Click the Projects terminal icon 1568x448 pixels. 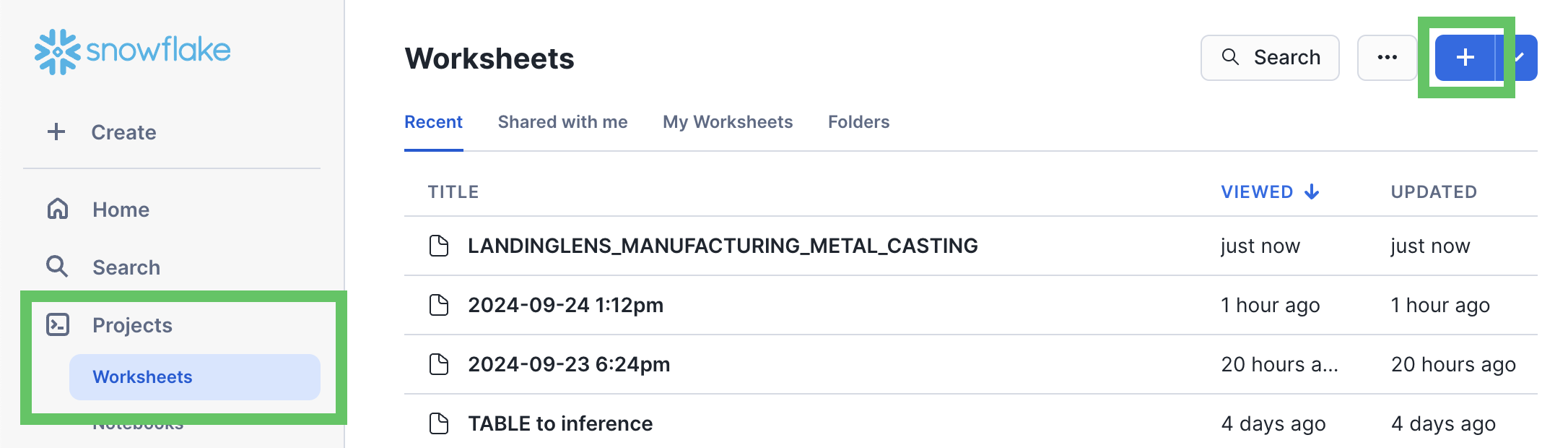coord(58,324)
